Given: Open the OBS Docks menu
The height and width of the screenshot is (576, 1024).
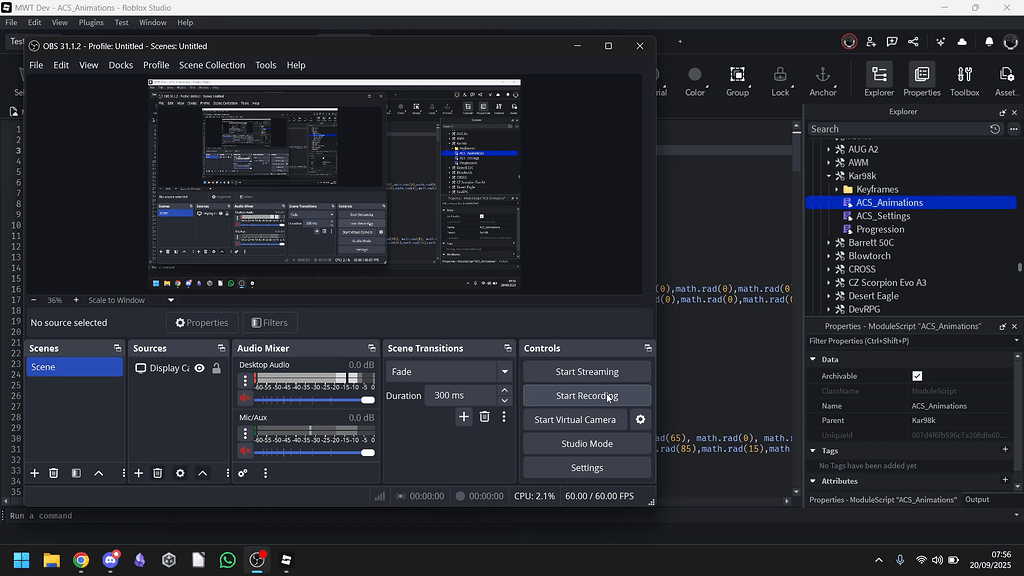Looking at the screenshot, I should point(120,65).
